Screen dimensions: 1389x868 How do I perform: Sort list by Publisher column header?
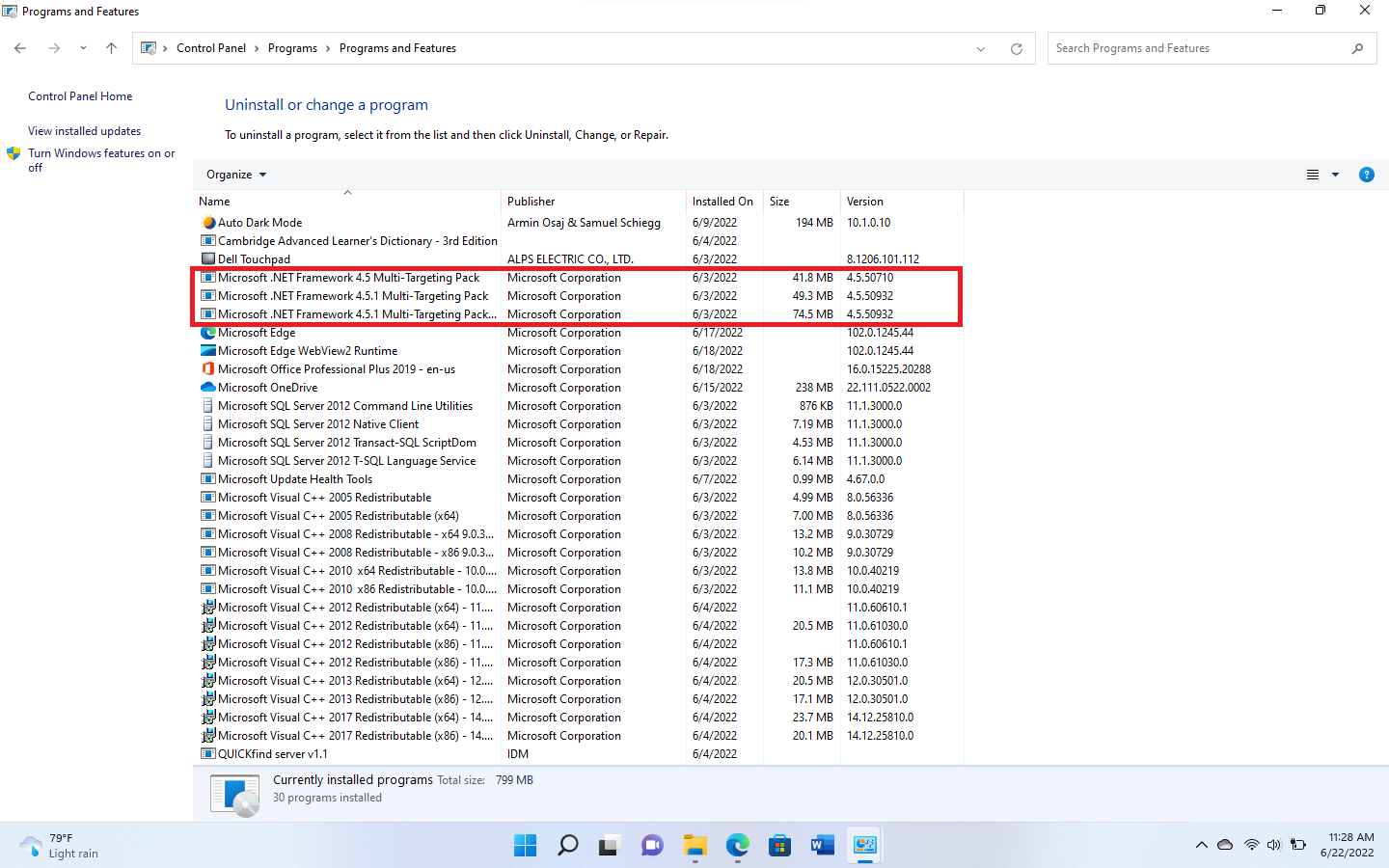pyautogui.click(x=594, y=202)
